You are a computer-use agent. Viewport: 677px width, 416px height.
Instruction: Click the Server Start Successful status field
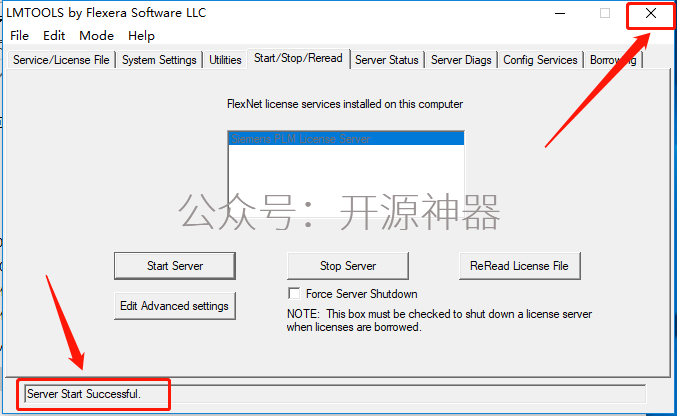(x=335, y=394)
